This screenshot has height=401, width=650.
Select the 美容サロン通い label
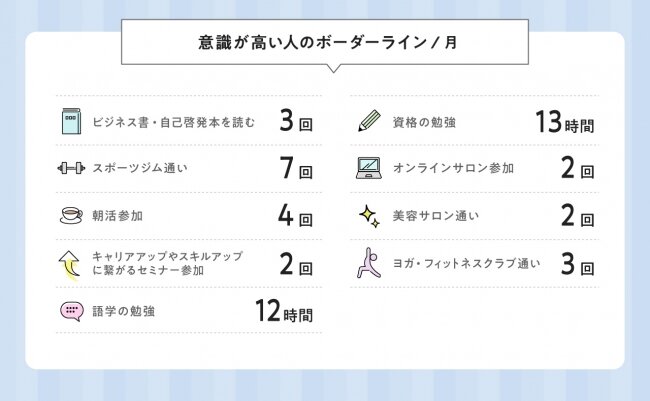[436, 216]
